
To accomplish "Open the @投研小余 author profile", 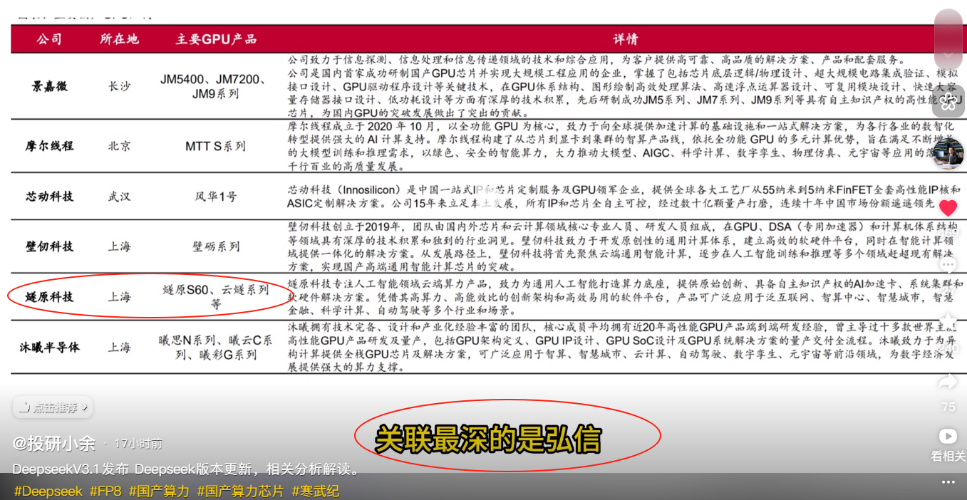I will pos(54,443).
